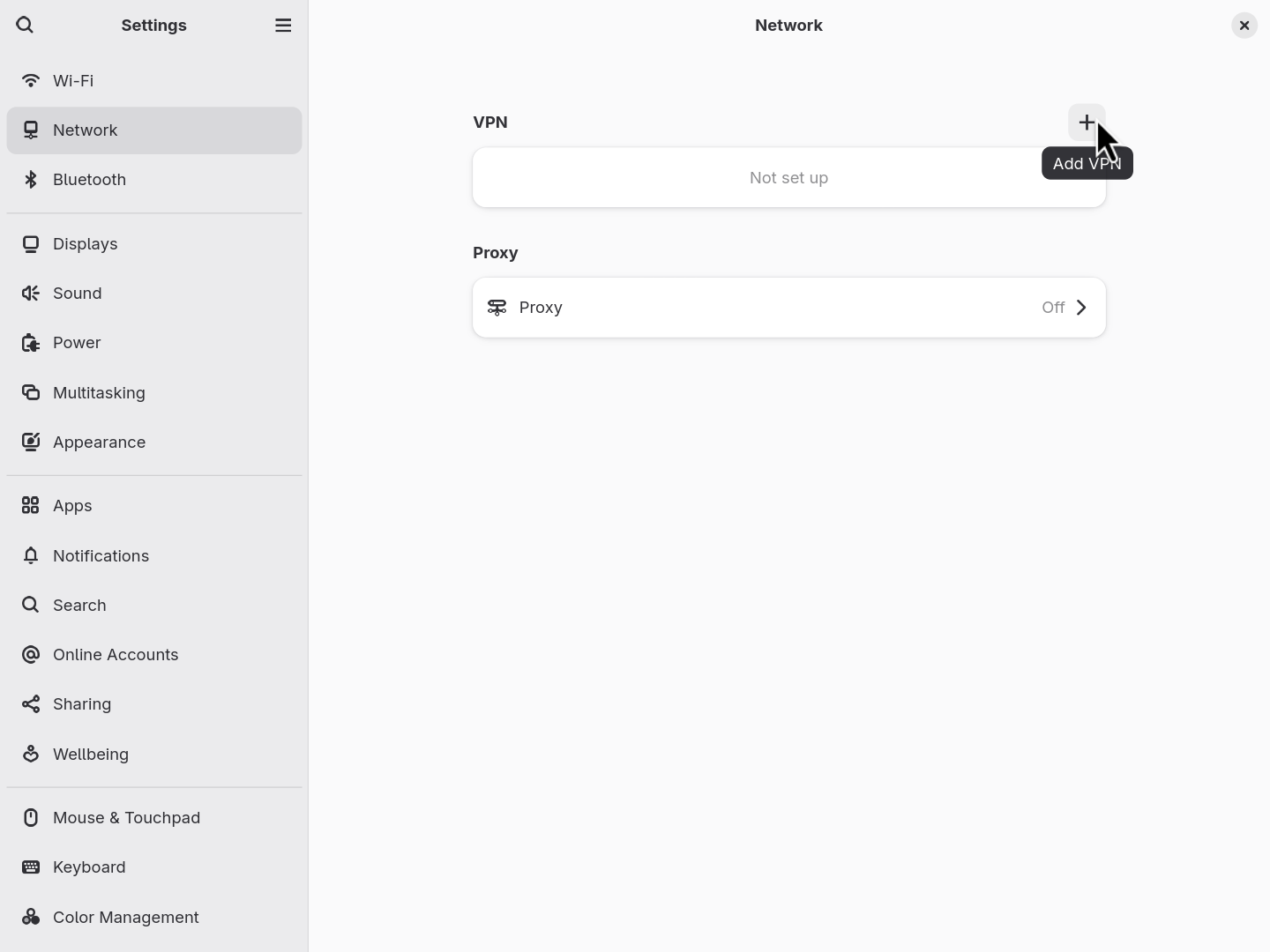Click the Add VPN plus button
Screen dimensions: 1270x952
click(x=1086, y=123)
